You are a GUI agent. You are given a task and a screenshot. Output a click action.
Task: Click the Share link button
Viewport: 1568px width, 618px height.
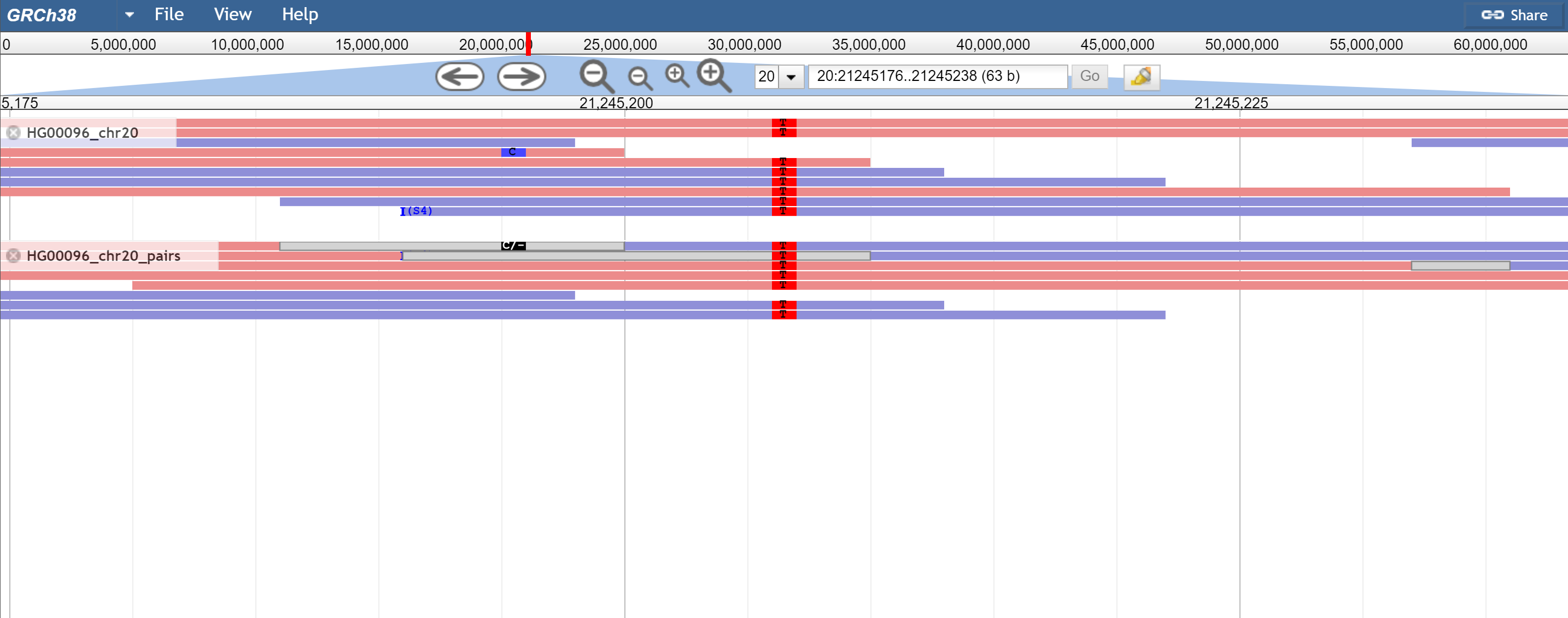(x=1514, y=15)
